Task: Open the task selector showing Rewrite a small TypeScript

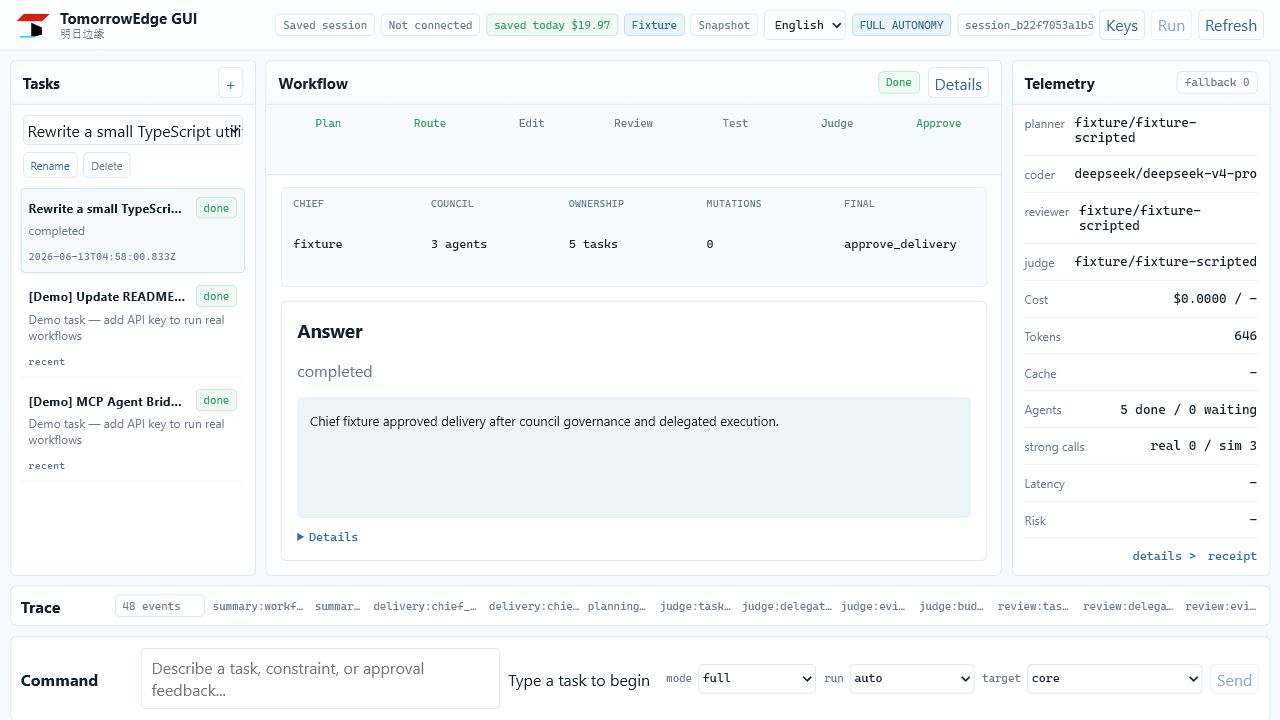Action: point(133,131)
